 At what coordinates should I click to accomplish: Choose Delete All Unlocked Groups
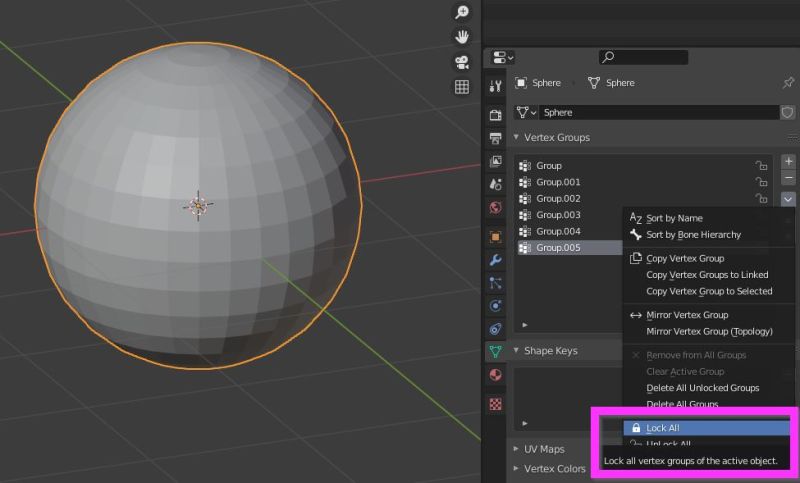[707, 388]
